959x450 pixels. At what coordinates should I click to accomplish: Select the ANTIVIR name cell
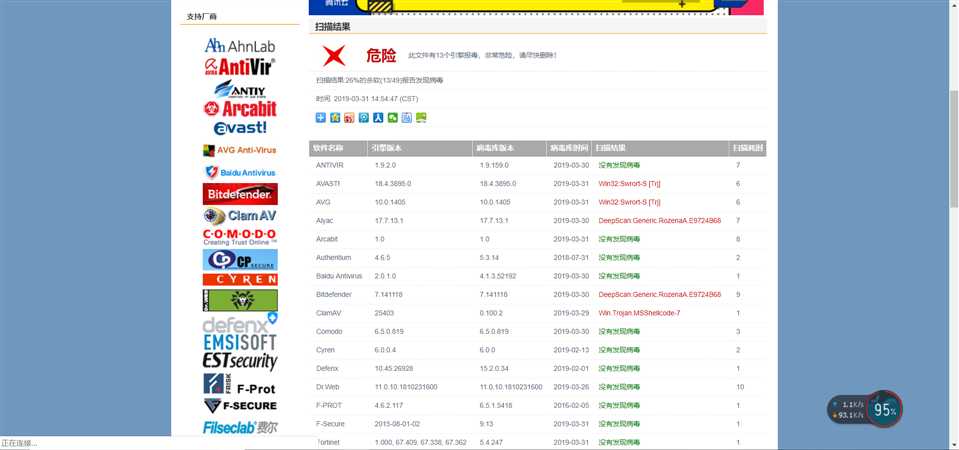click(x=330, y=165)
